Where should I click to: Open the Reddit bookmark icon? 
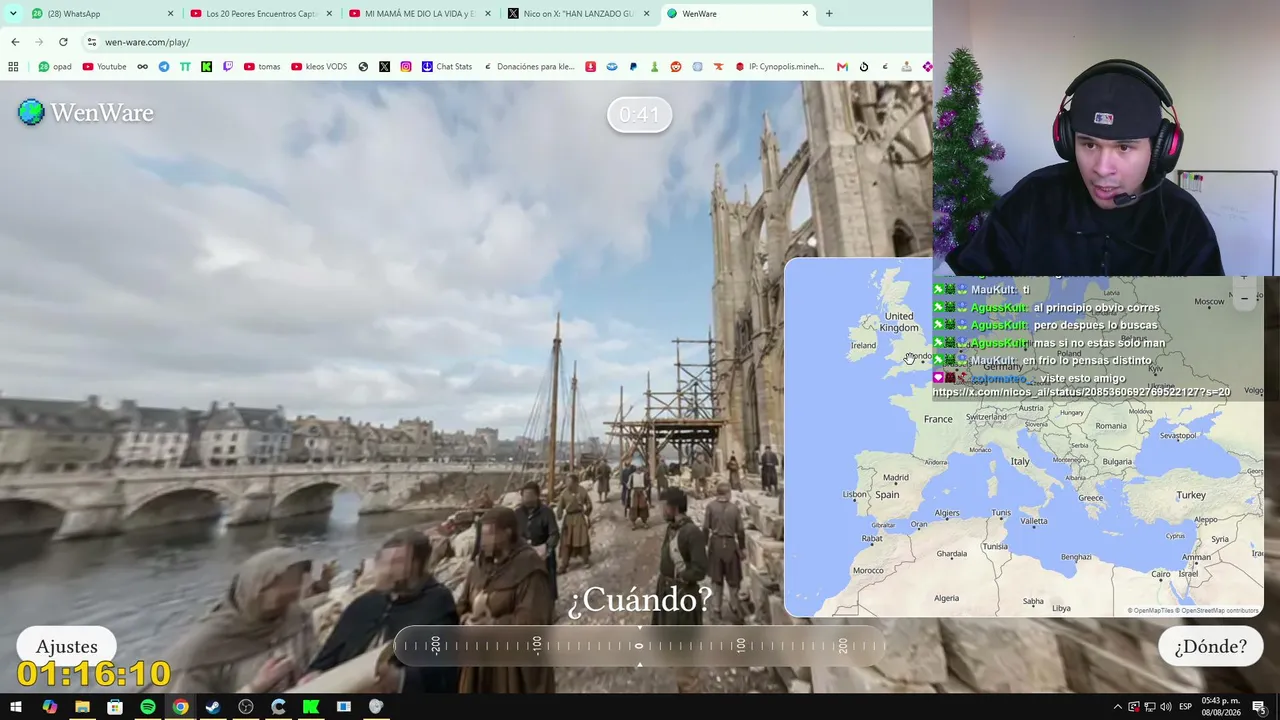click(676, 67)
